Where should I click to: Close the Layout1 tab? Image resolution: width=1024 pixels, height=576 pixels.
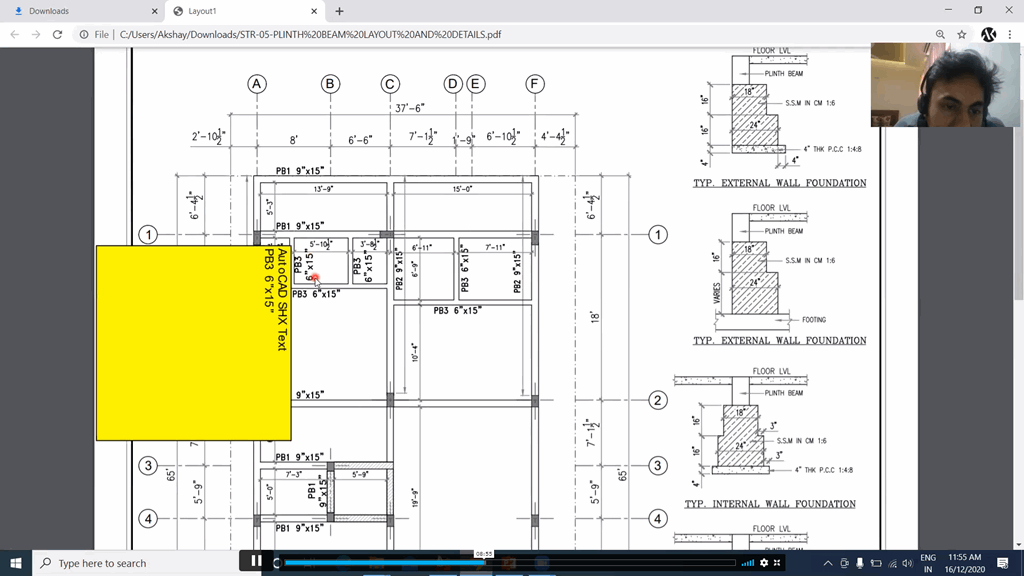click(x=314, y=11)
